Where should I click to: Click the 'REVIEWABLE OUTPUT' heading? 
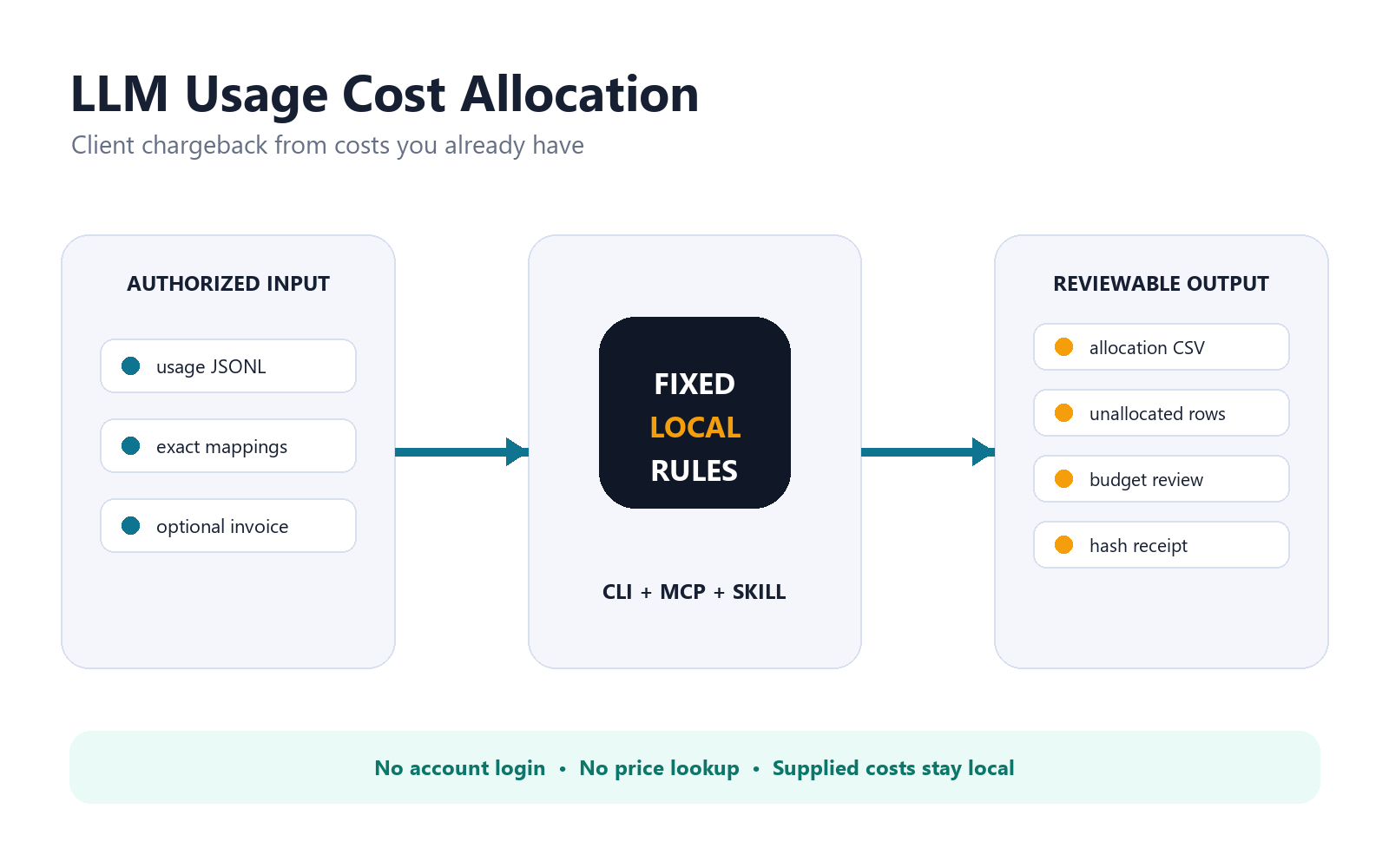click(1161, 284)
